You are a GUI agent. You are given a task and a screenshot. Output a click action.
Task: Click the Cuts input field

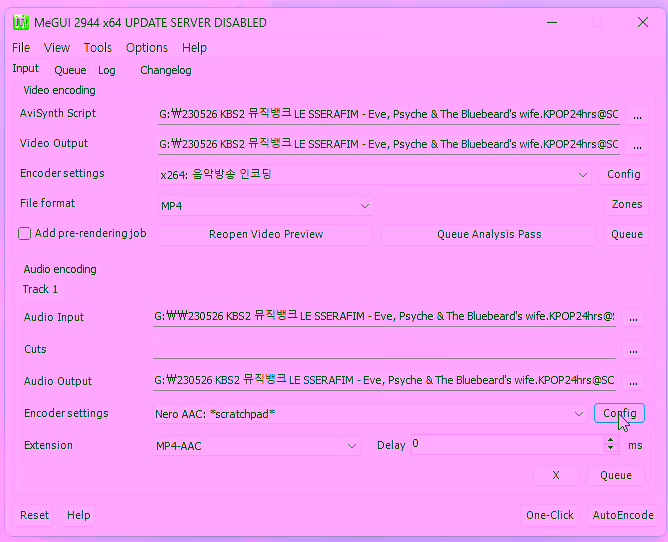tap(384, 349)
